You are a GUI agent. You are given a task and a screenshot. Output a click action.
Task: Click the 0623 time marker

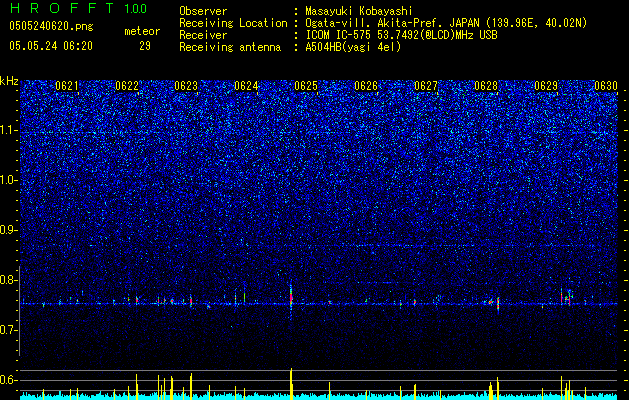click(186, 86)
